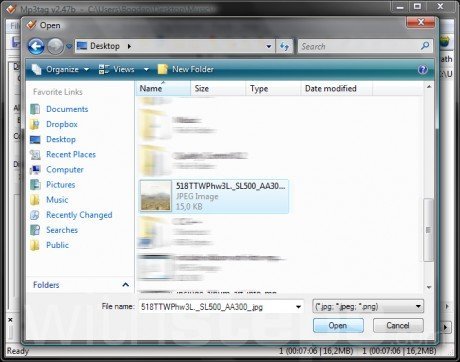Refresh the folder with the refresh icon
The height and width of the screenshot is (362, 460).
tap(284, 46)
